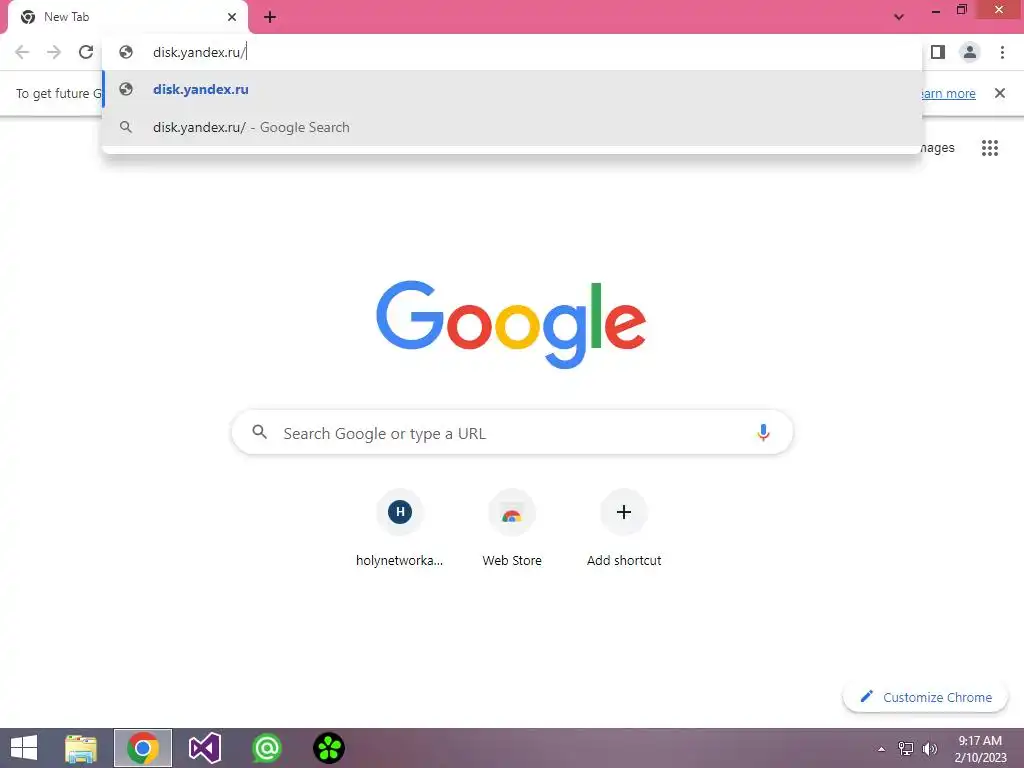Focus the Search Google or type a URL box
This screenshot has width=1024, height=768.
click(x=512, y=432)
